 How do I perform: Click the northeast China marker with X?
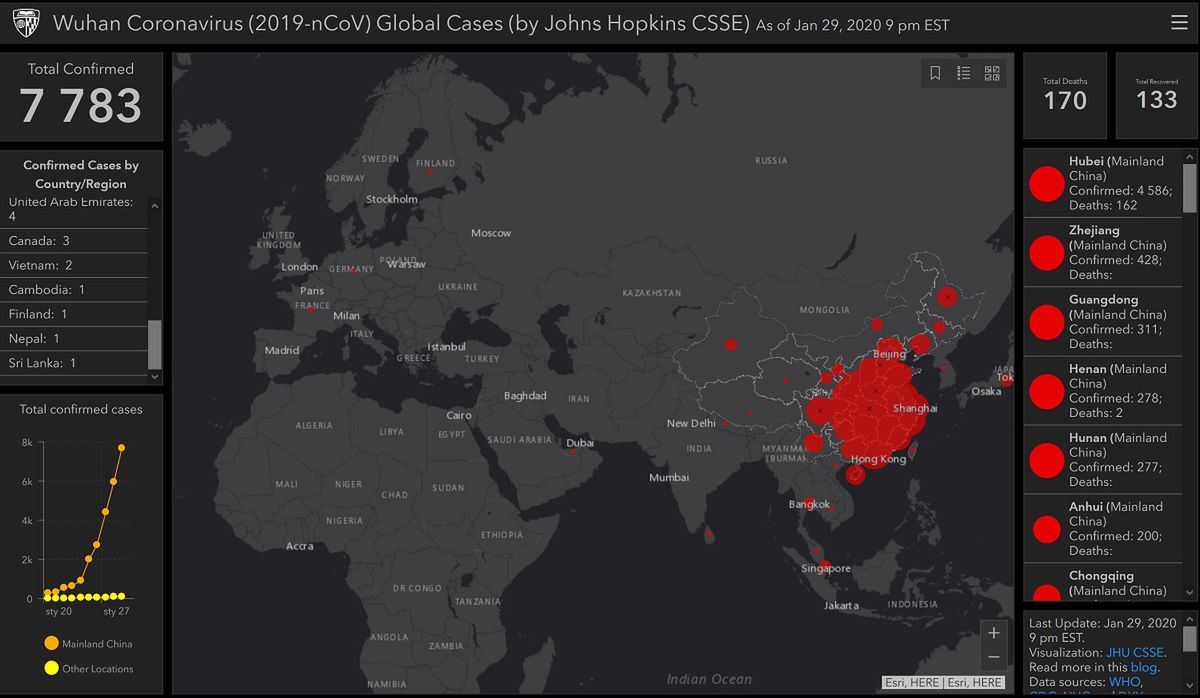point(947,296)
